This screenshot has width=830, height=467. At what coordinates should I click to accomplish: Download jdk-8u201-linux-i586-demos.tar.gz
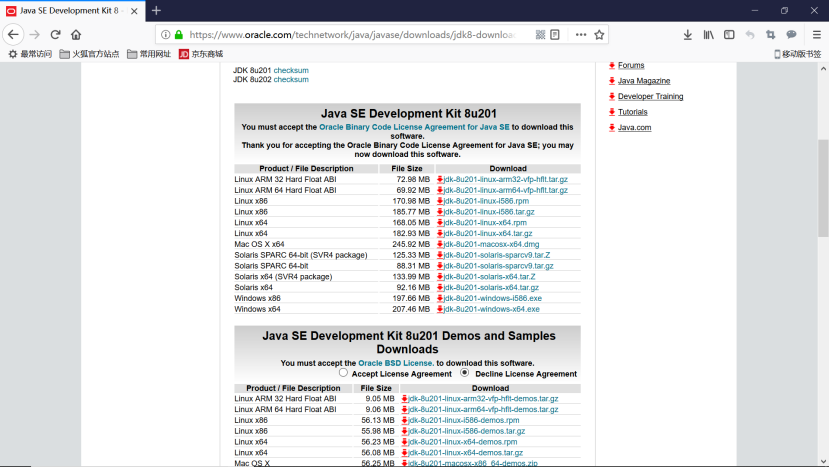pyautogui.click(x=466, y=431)
